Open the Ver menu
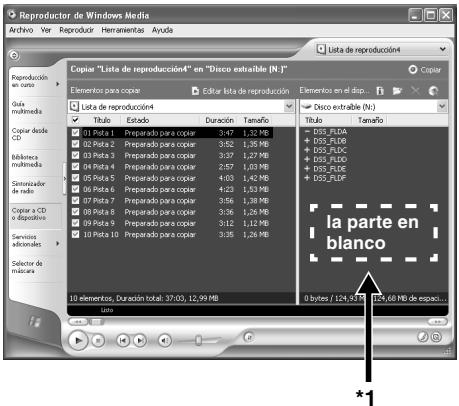459x406 pixels. pyautogui.click(x=46, y=30)
